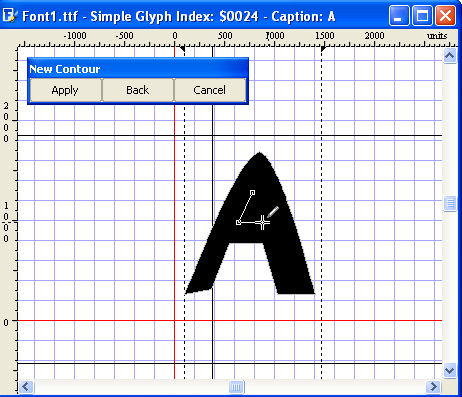This screenshot has height=397, width=462.
Task: Maximize the glyph editor window
Action: 422,15
